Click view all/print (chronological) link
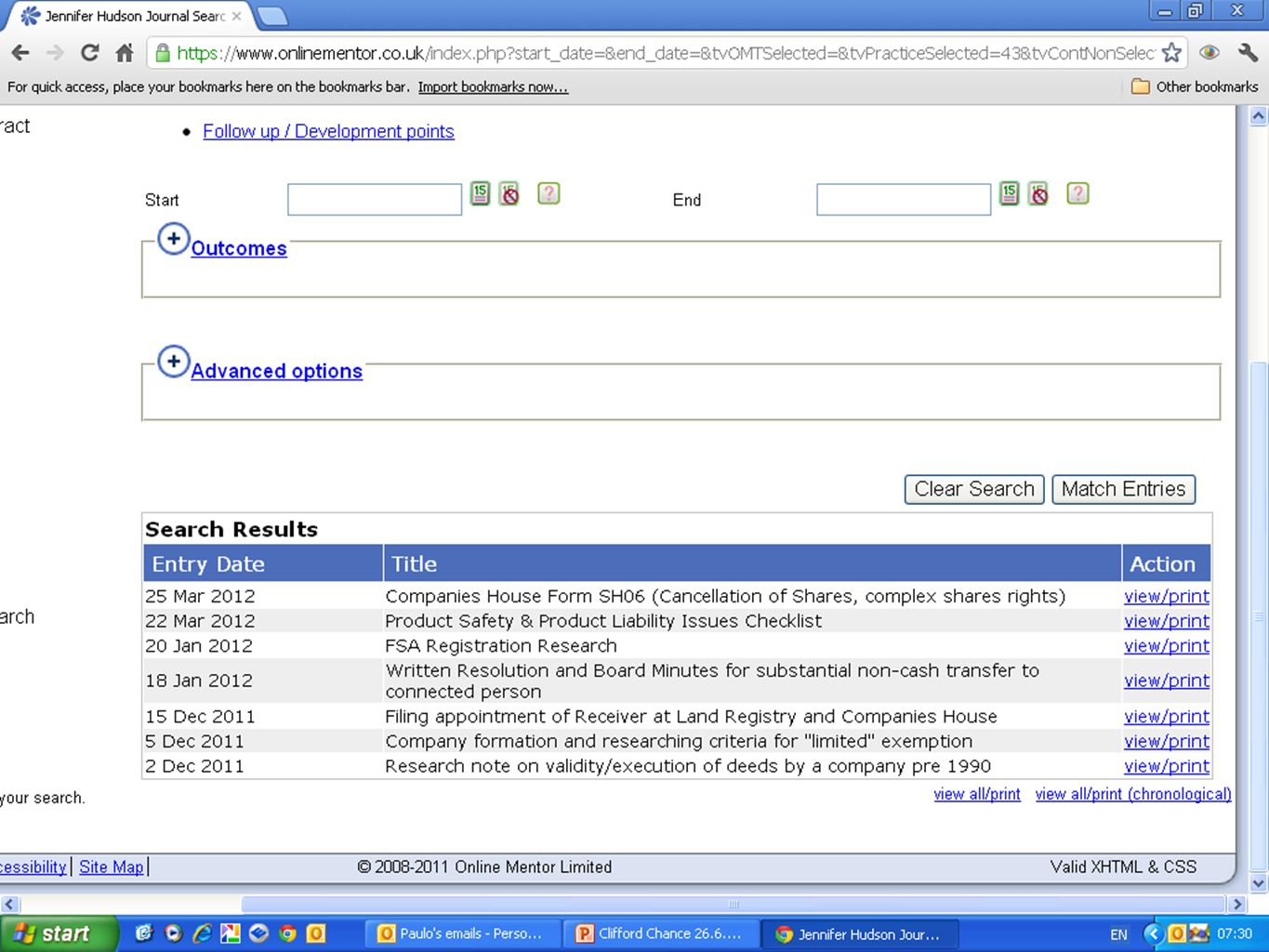Viewport: 1269px width, 952px height. 1133,794
